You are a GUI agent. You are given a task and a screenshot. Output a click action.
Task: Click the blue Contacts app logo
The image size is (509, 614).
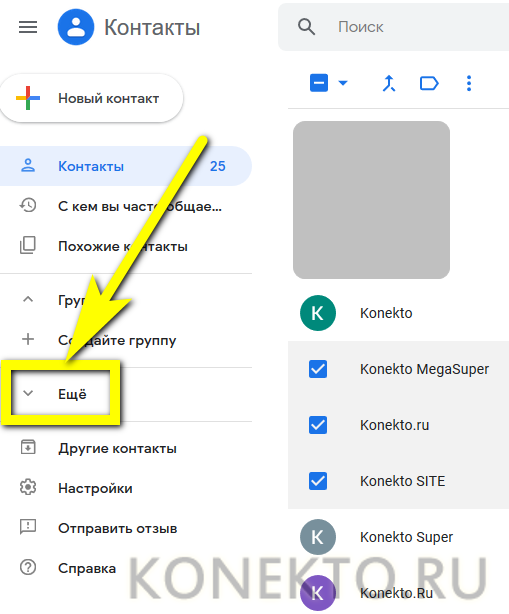coord(76,27)
